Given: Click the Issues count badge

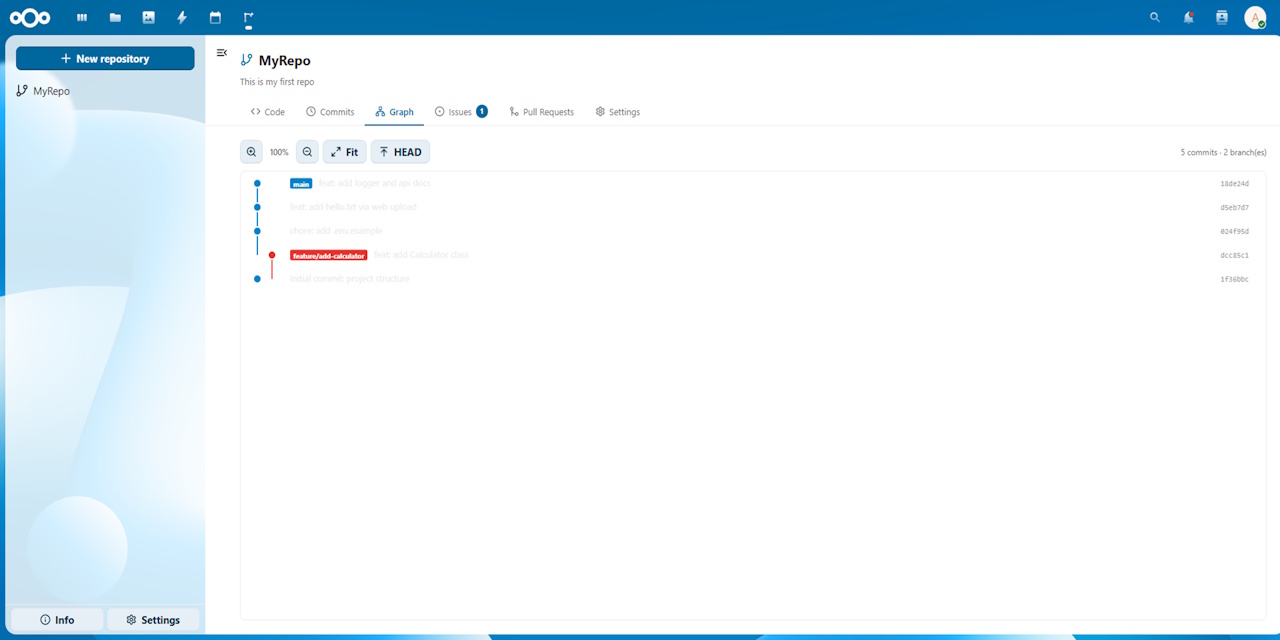Looking at the screenshot, I should pos(482,111).
